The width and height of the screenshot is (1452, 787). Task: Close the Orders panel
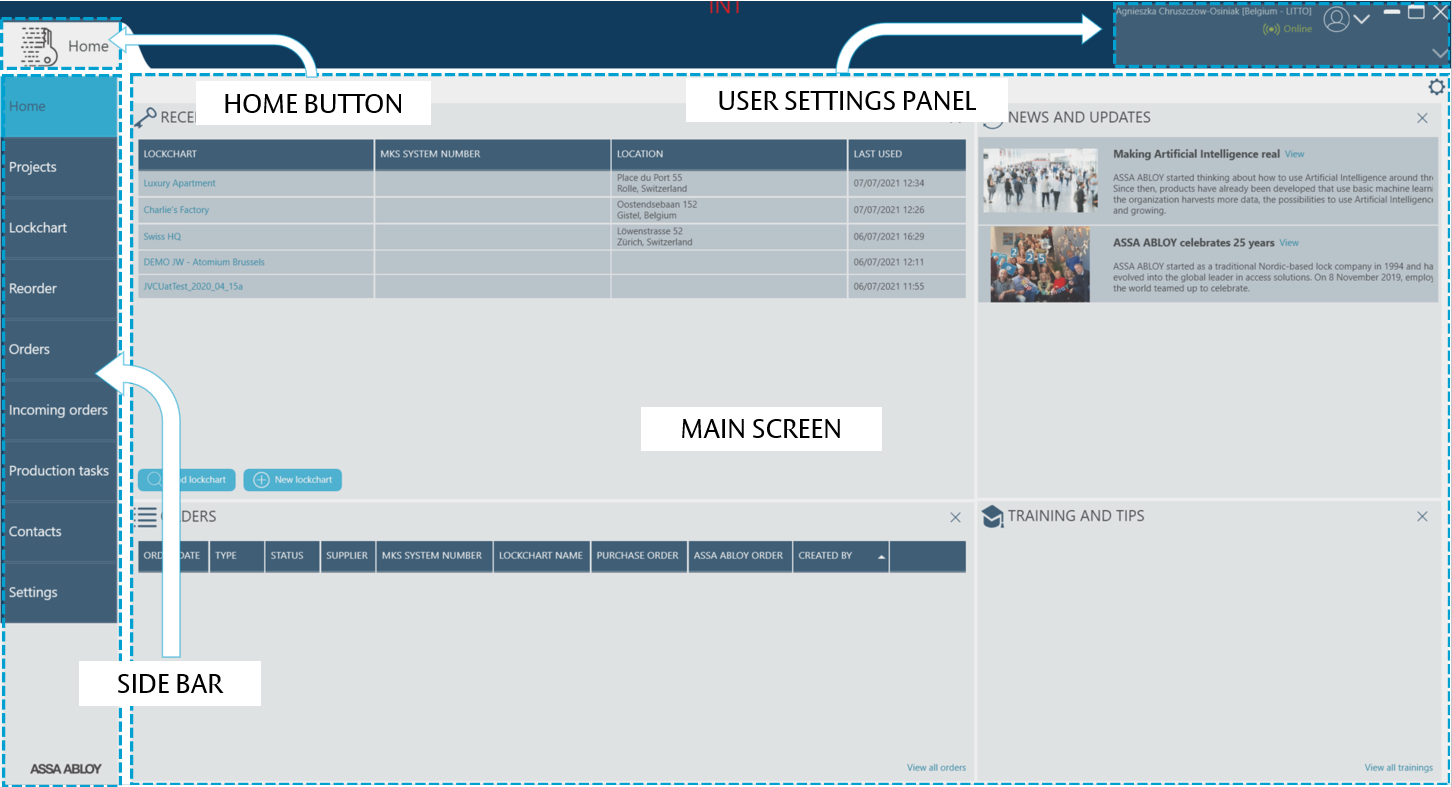pyautogui.click(x=955, y=517)
